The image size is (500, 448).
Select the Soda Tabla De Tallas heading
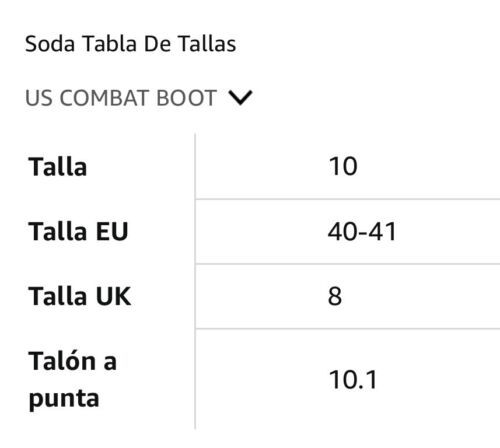tap(131, 44)
